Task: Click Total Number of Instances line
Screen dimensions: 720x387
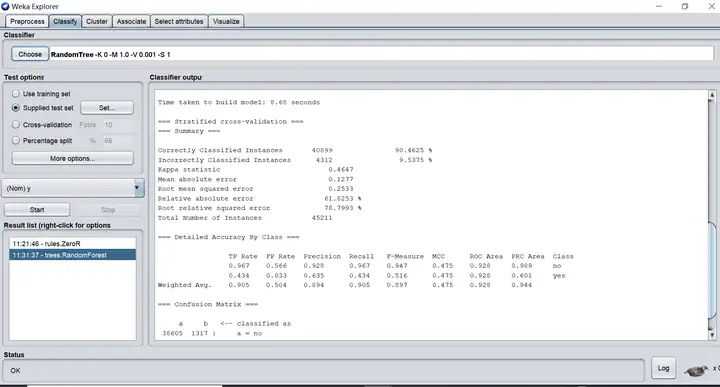Action: point(245,218)
